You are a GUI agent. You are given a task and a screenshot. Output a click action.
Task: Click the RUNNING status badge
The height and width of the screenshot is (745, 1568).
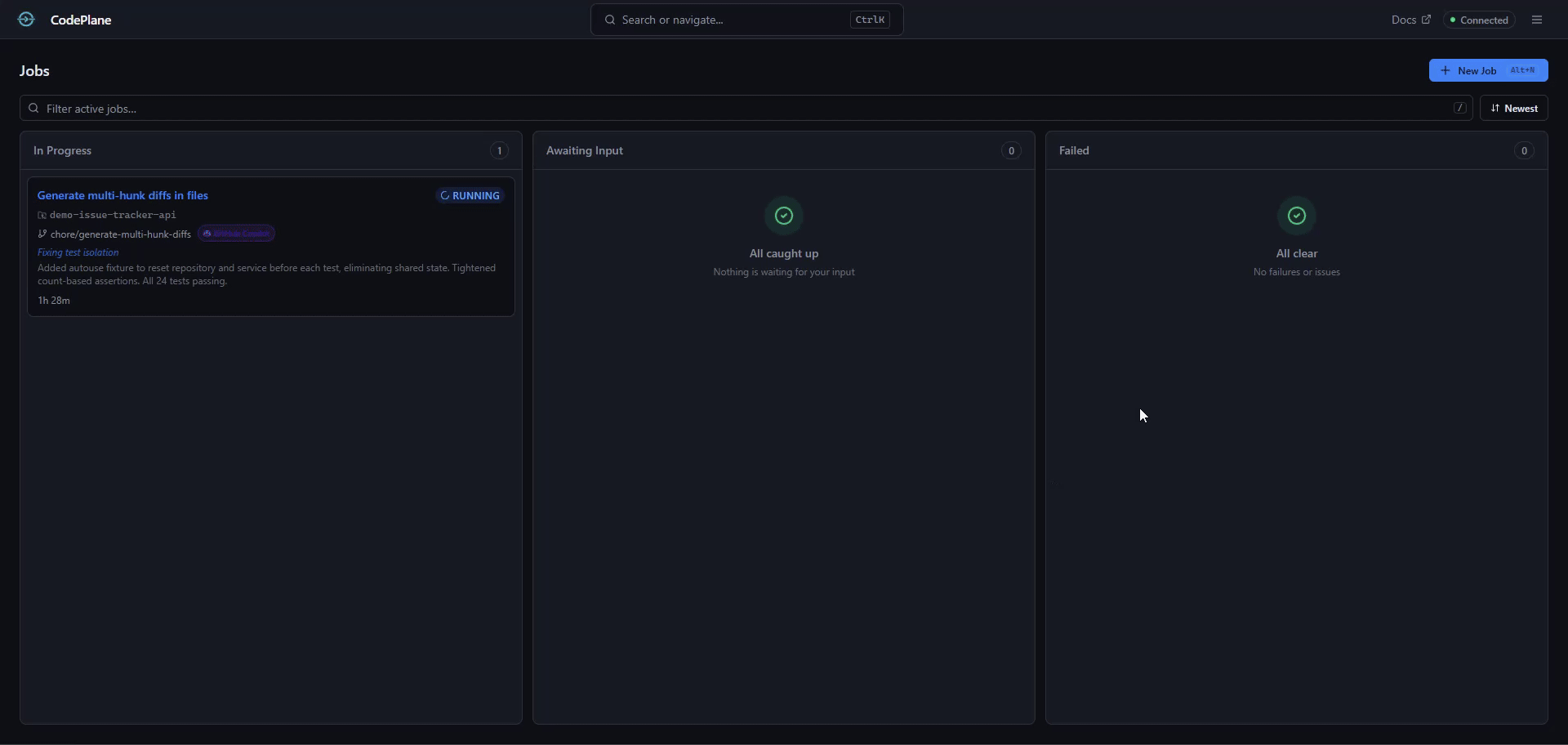coord(470,196)
